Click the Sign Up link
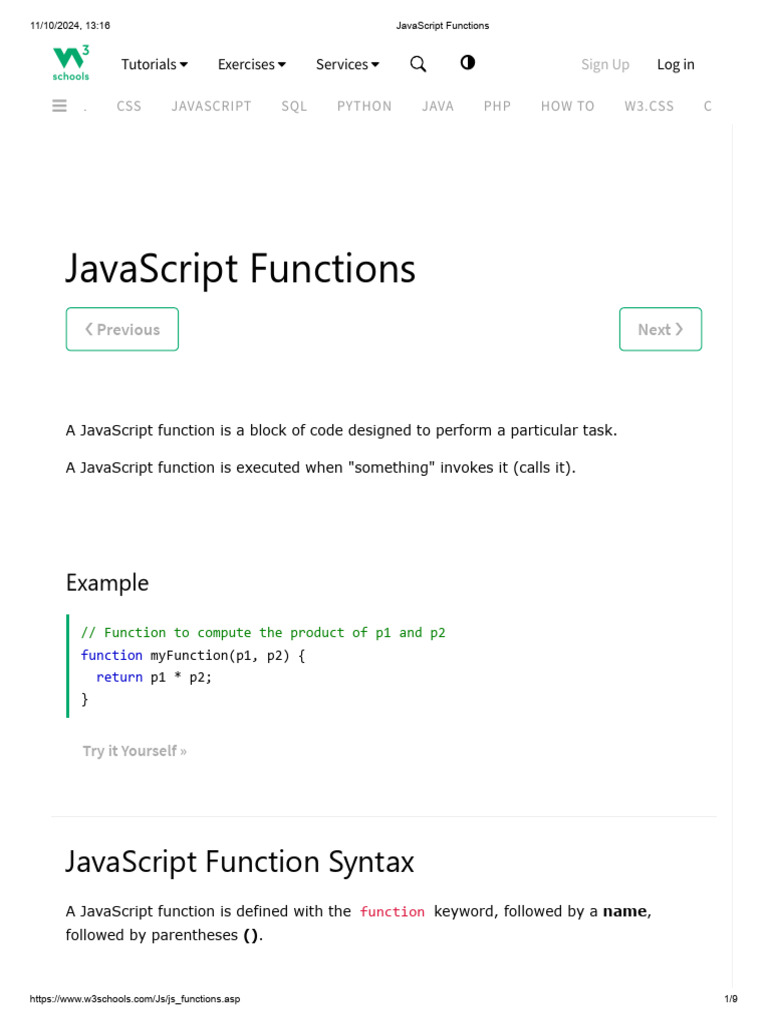The width and height of the screenshot is (768, 1024). 605,64
